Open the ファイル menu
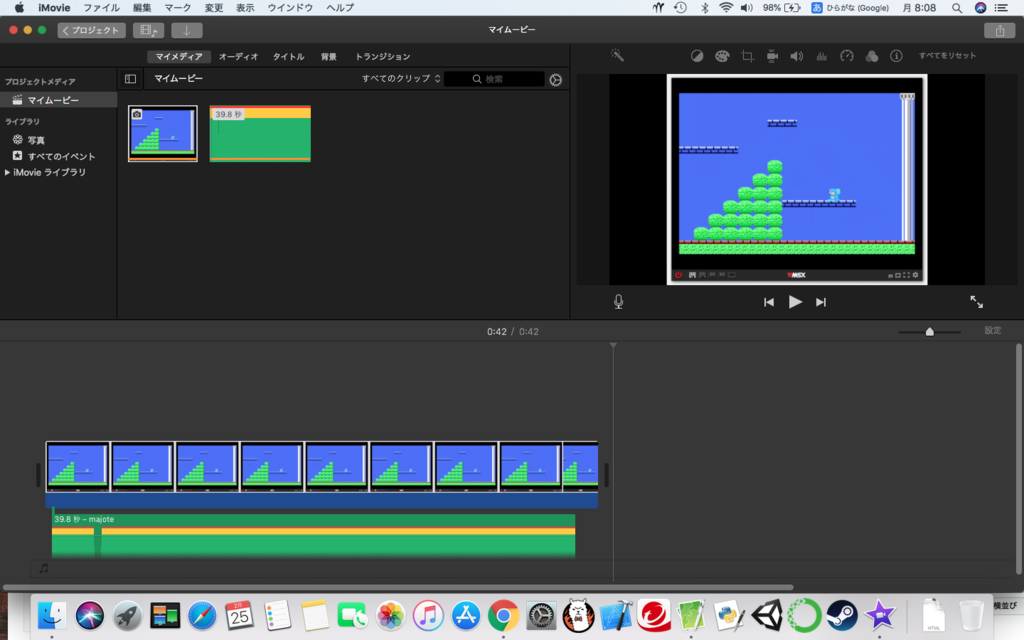The height and width of the screenshot is (640, 1024). [101, 8]
